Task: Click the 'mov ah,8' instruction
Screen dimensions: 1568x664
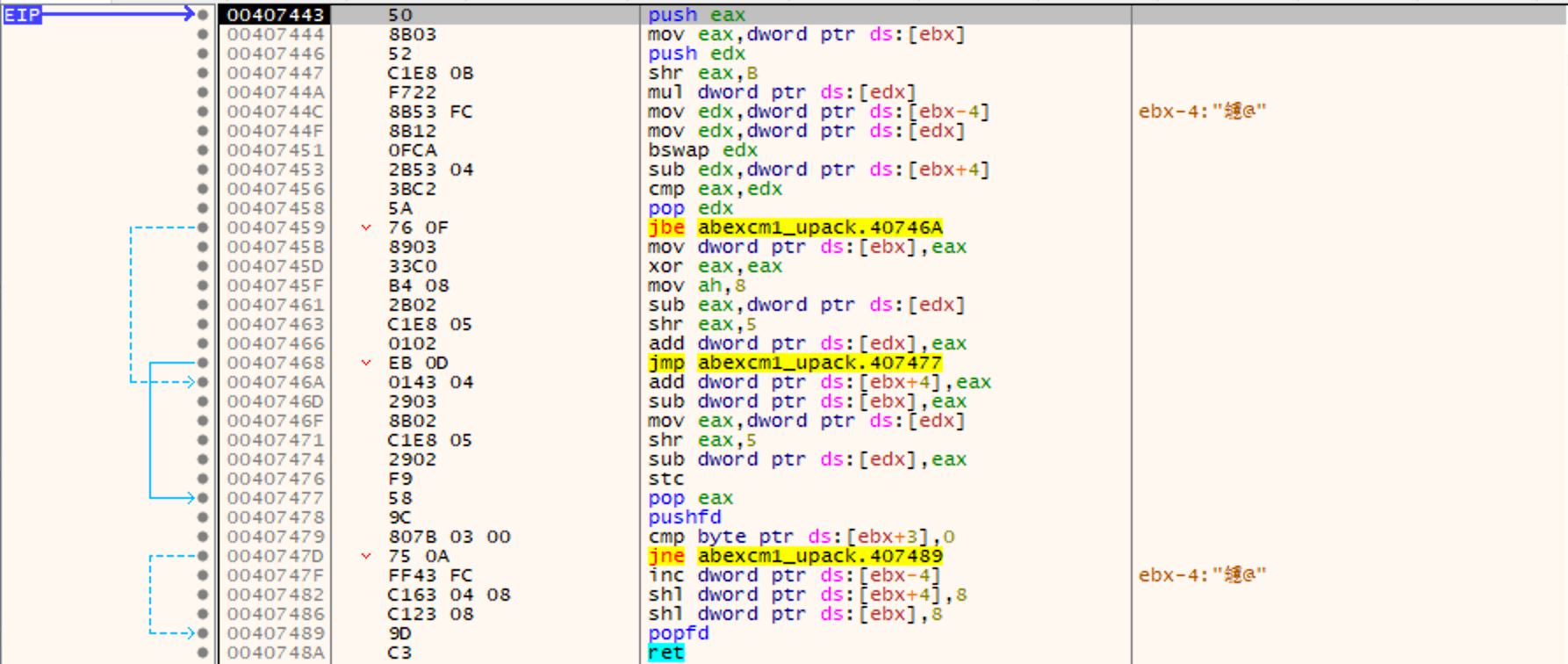Action: 697,285
